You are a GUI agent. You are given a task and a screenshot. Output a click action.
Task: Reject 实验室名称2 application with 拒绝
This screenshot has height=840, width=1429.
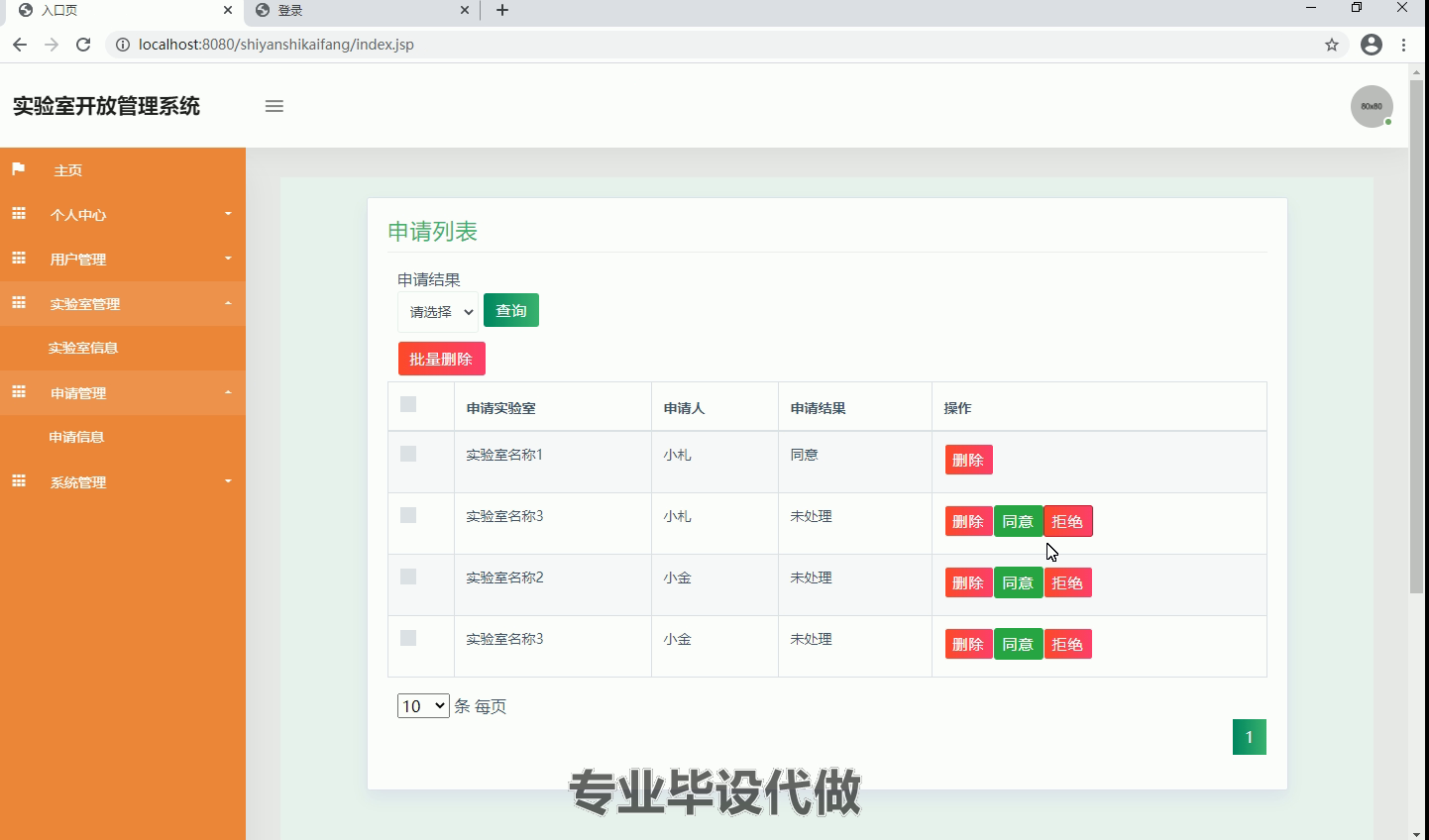1068,582
